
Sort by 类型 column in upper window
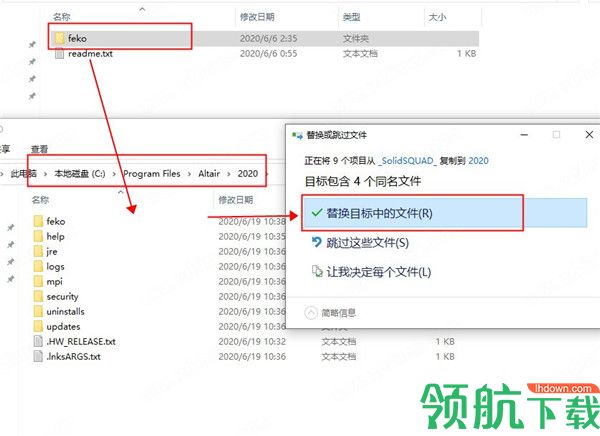click(x=351, y=17)
